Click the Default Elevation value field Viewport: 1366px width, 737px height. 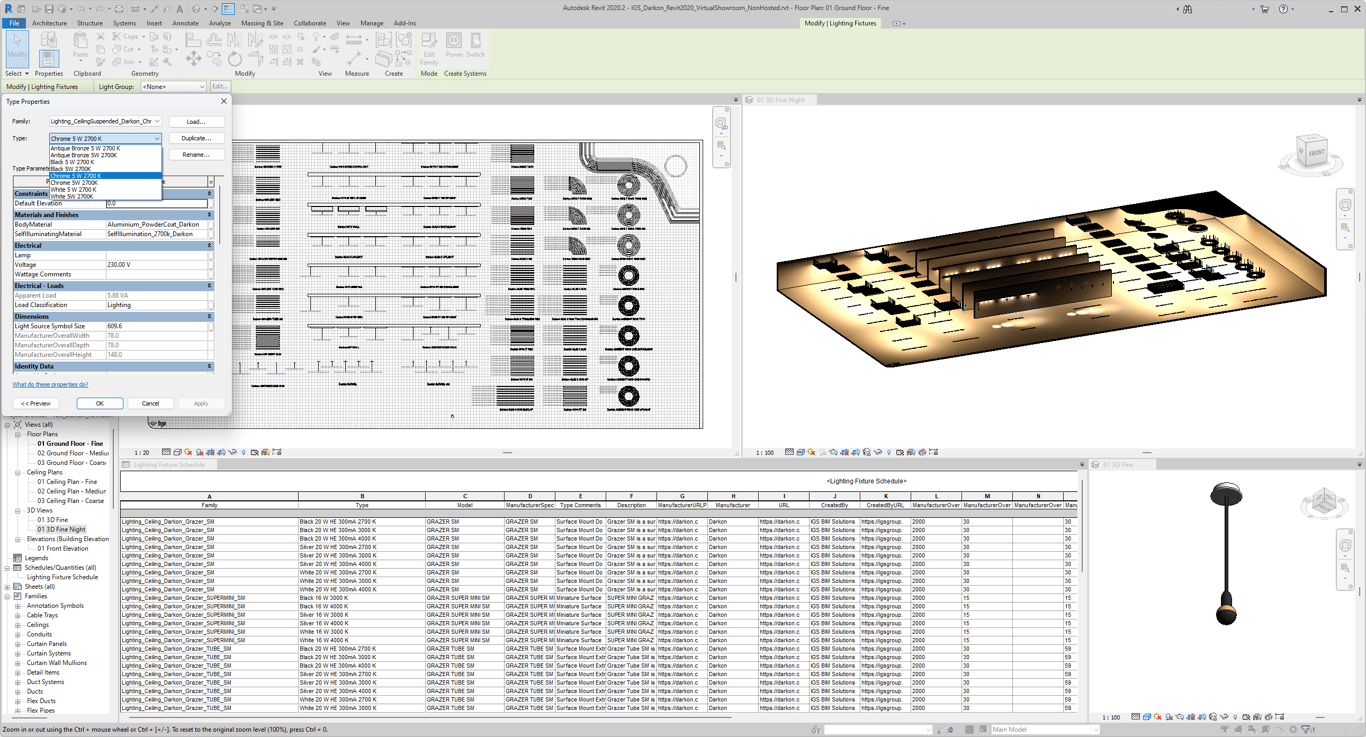click(x=156, y=203)
